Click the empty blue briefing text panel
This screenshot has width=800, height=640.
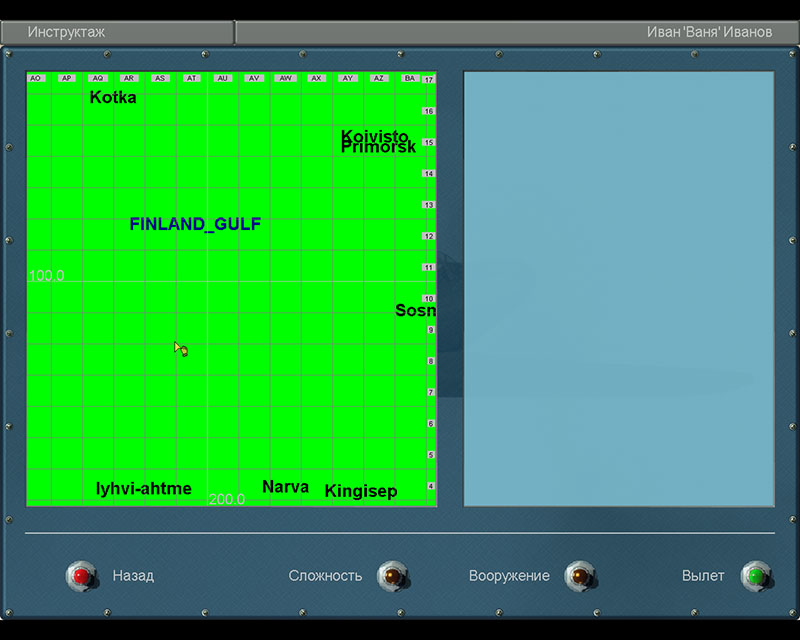point(619,289)
